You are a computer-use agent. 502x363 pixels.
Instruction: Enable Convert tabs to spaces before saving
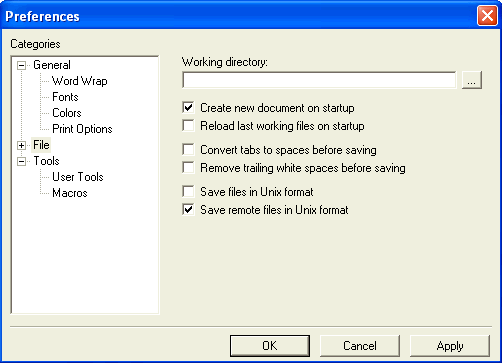point(188,149)
